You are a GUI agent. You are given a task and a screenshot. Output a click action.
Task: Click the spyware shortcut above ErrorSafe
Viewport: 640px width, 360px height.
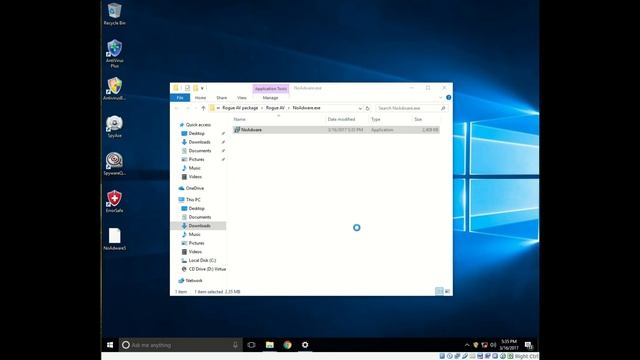click(114, 164)
